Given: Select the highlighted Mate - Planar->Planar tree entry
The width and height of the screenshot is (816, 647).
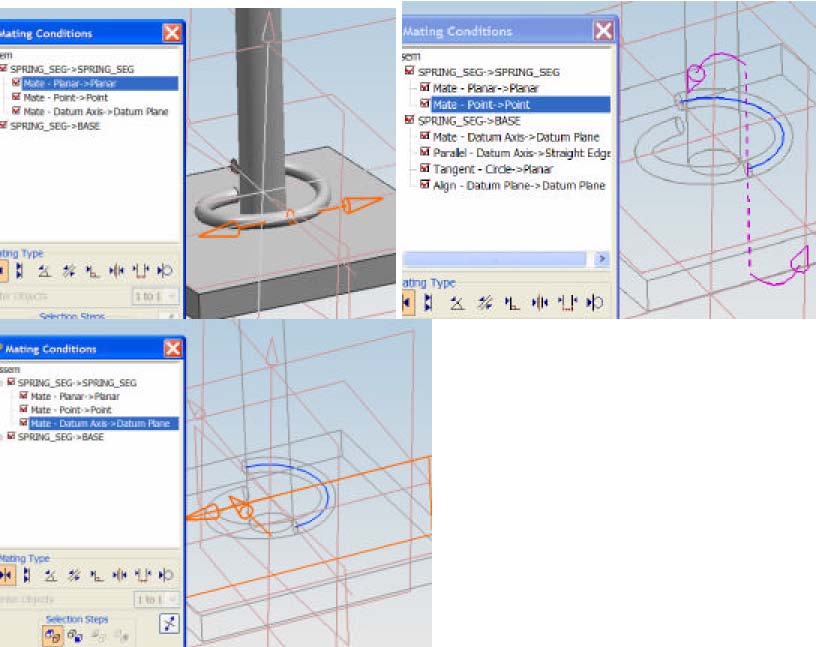Looking at the screenshot, I should click(69, 83).
